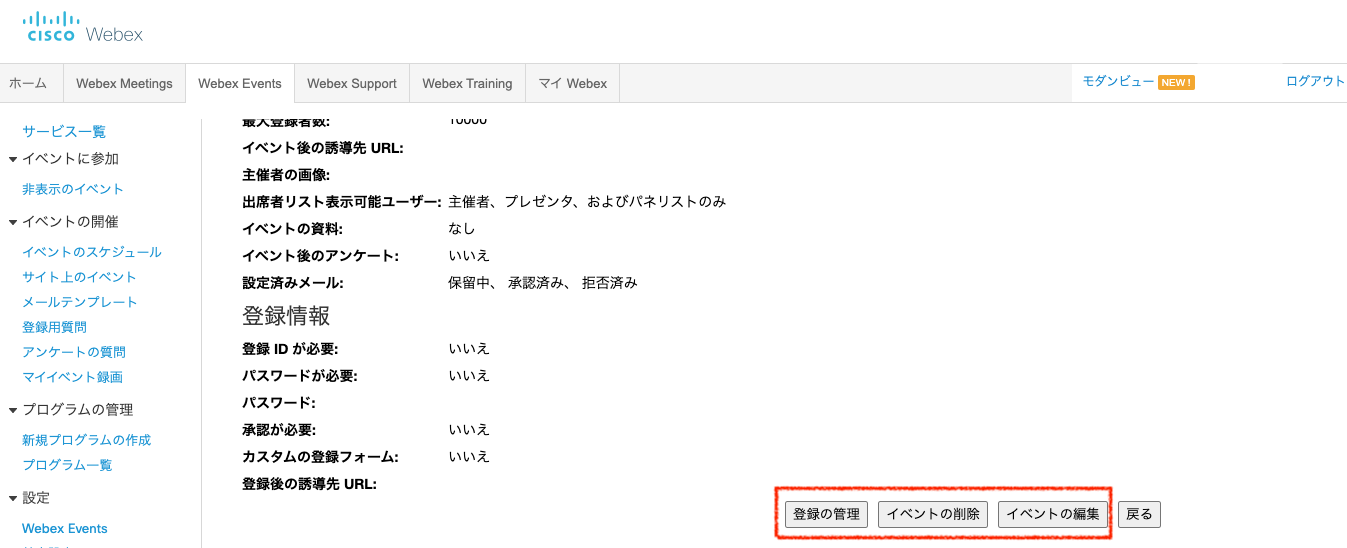Collapse the 設定 section arrow
Viewport: 1347px width, 548px height.
pos(13,498)
